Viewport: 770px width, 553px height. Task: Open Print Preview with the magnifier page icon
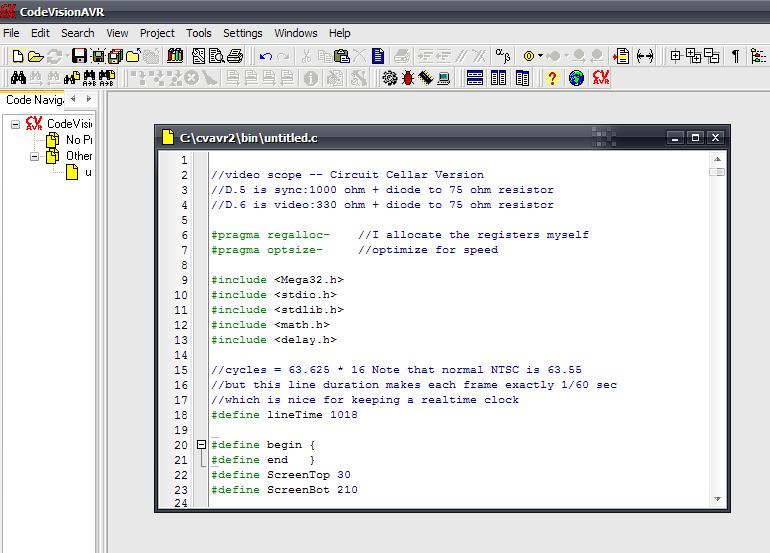point(216,56)
